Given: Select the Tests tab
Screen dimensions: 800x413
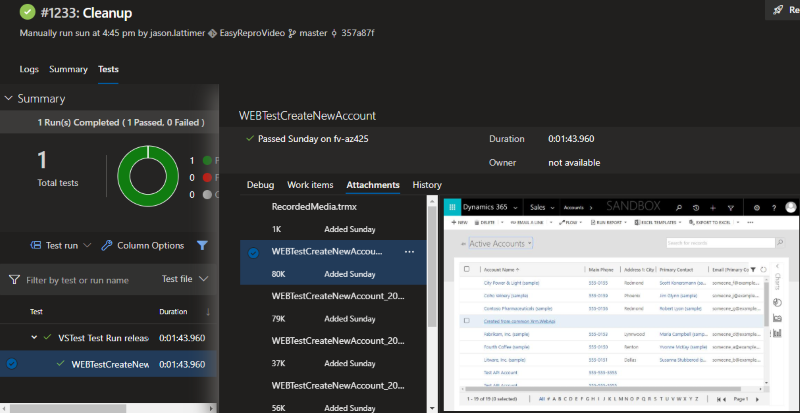Looking at the screenshot, I should pos(108,69).
